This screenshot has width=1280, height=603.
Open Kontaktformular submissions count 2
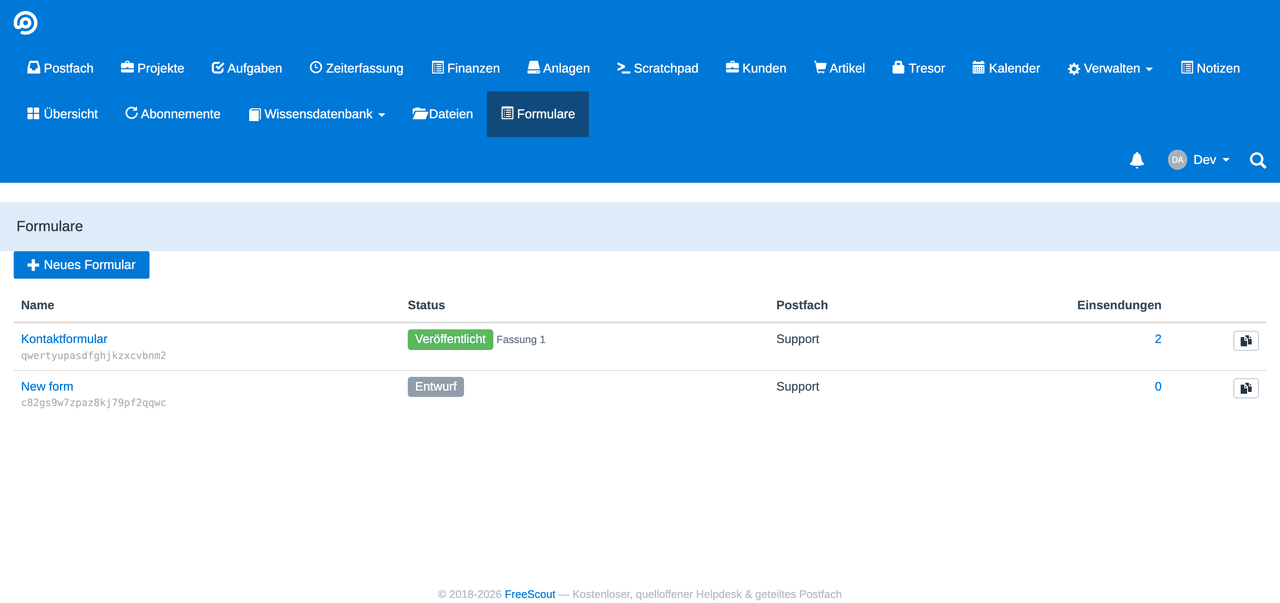(1158, 339)
